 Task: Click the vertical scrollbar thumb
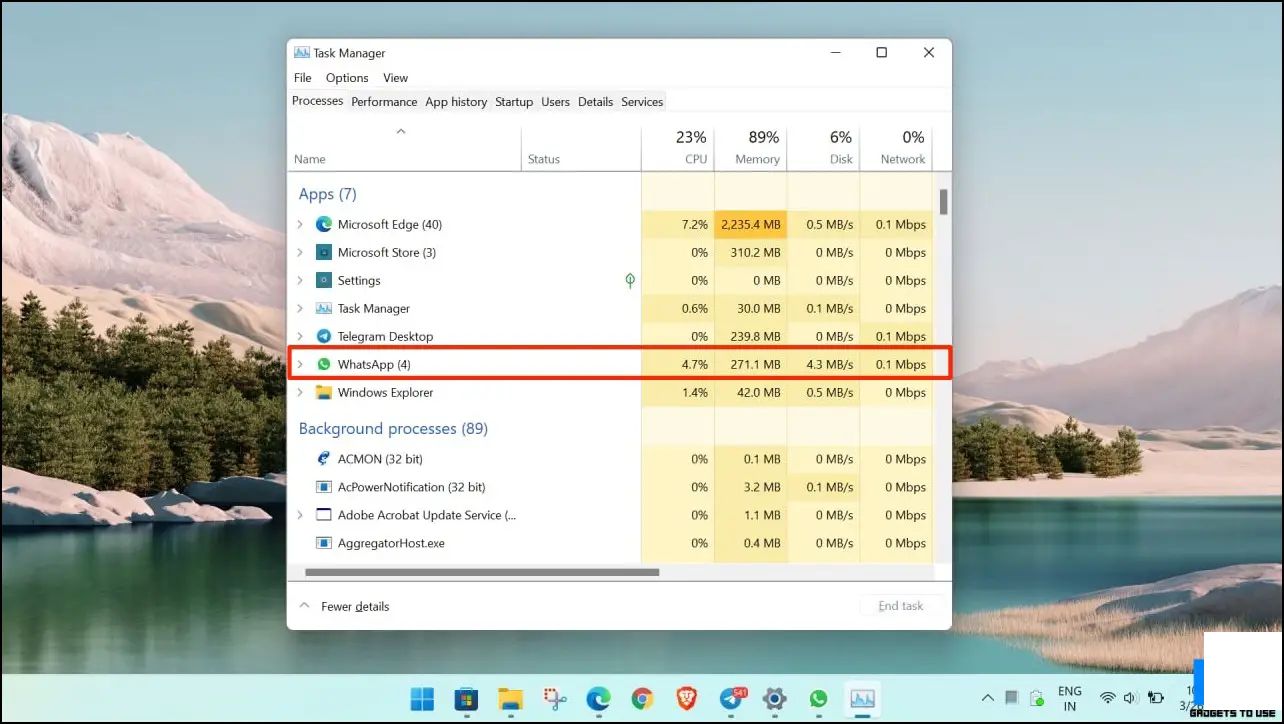click(x=943, y=201)
